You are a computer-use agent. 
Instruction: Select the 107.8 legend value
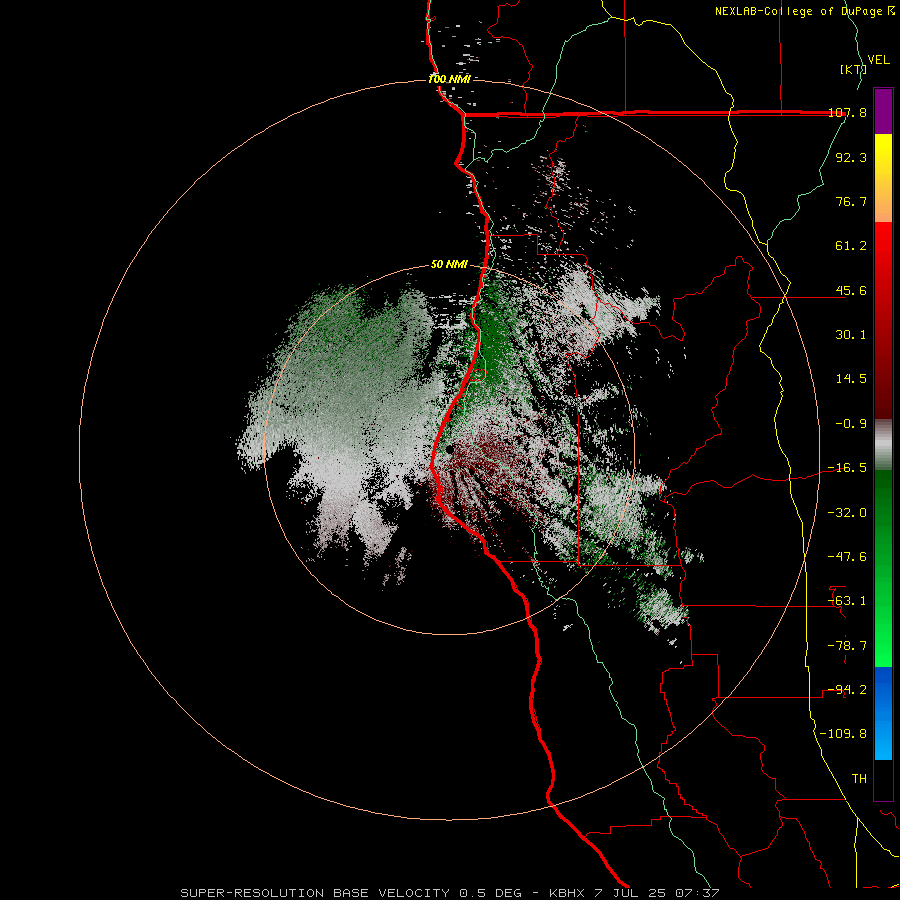(847, 113)
